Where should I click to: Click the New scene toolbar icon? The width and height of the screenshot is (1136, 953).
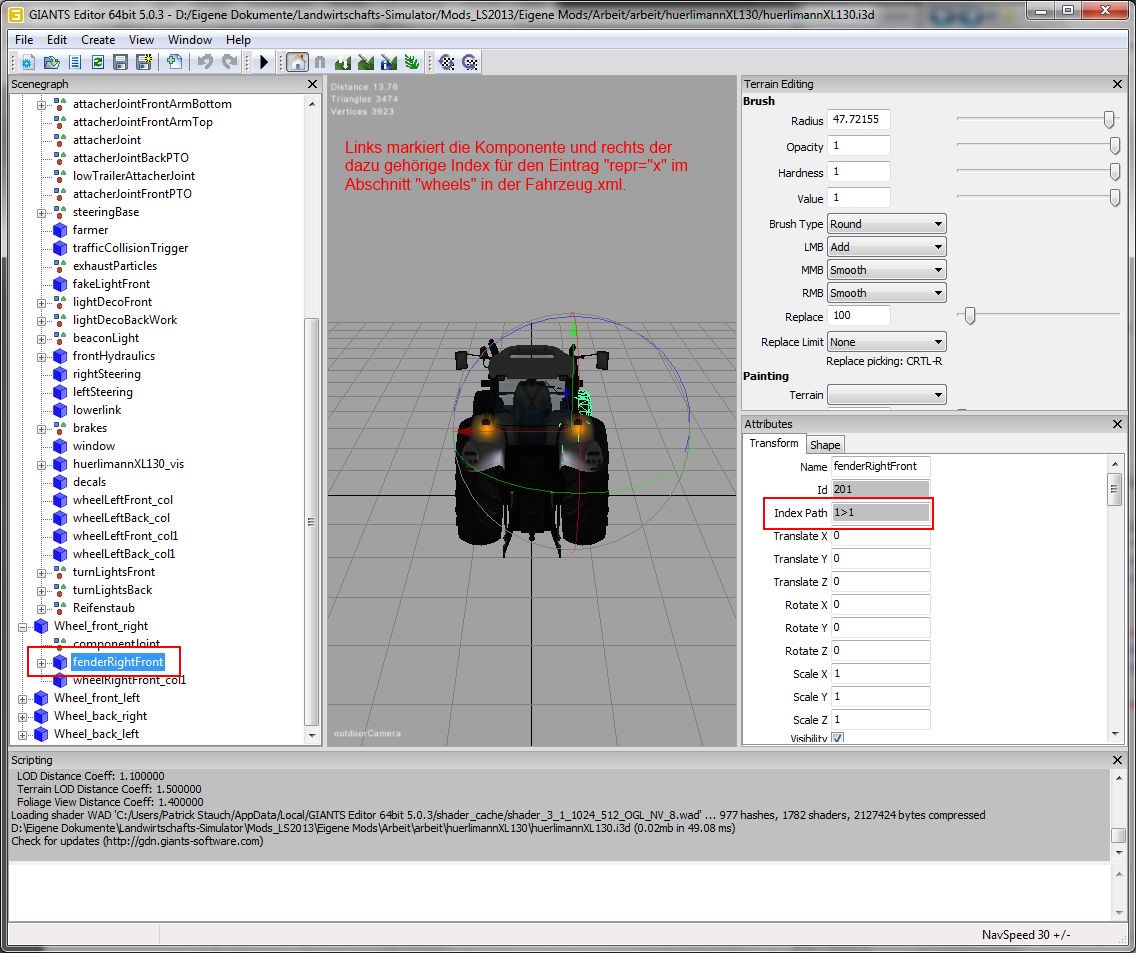pos(27,62)
